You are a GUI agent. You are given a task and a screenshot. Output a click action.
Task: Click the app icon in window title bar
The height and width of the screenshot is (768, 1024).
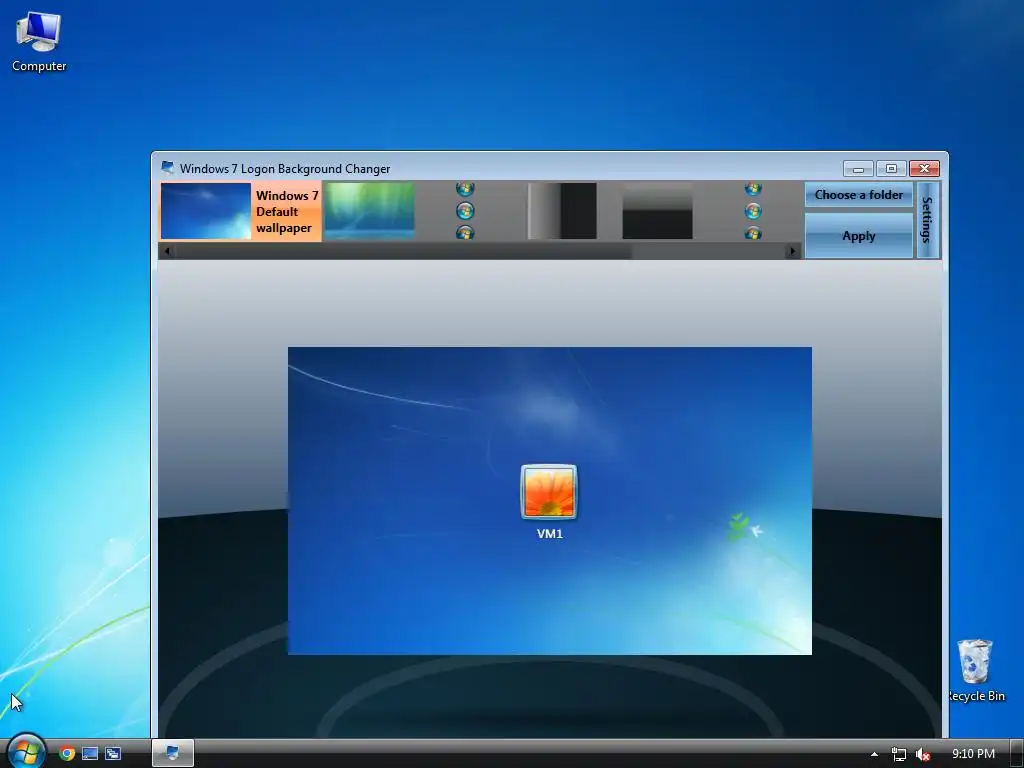click(168, 168)
